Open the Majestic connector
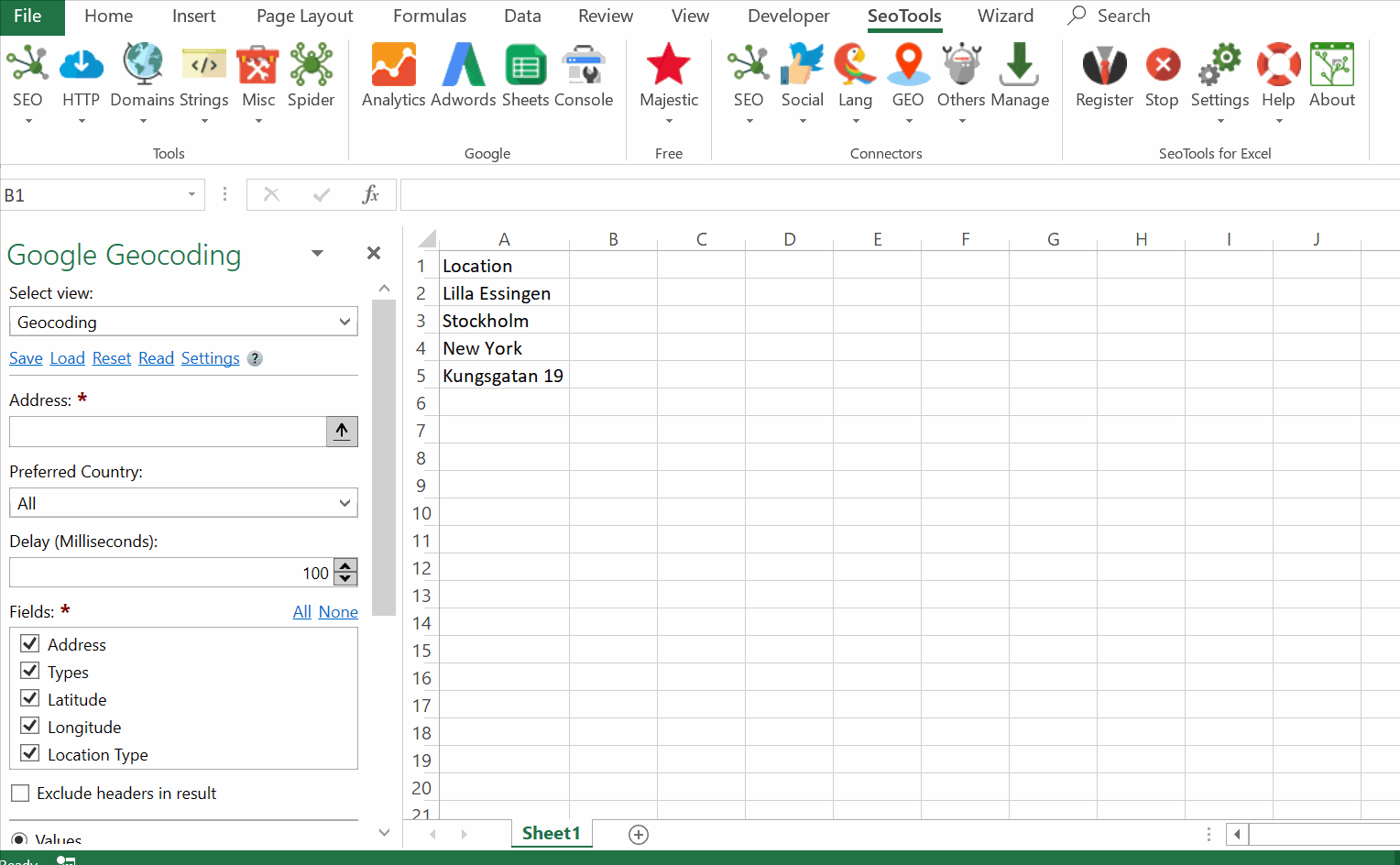1400x865 pixels. (669, 82)
